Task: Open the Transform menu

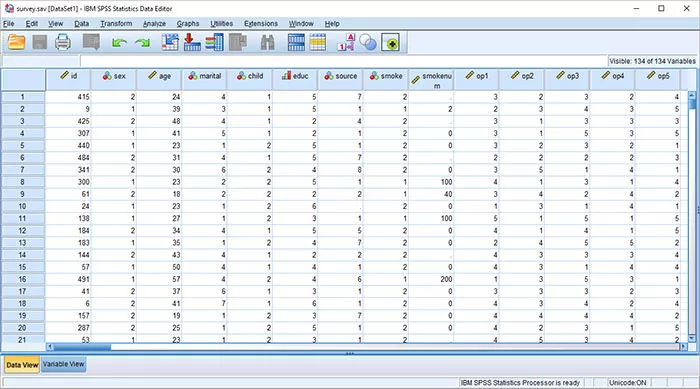Action: (116, 24)
